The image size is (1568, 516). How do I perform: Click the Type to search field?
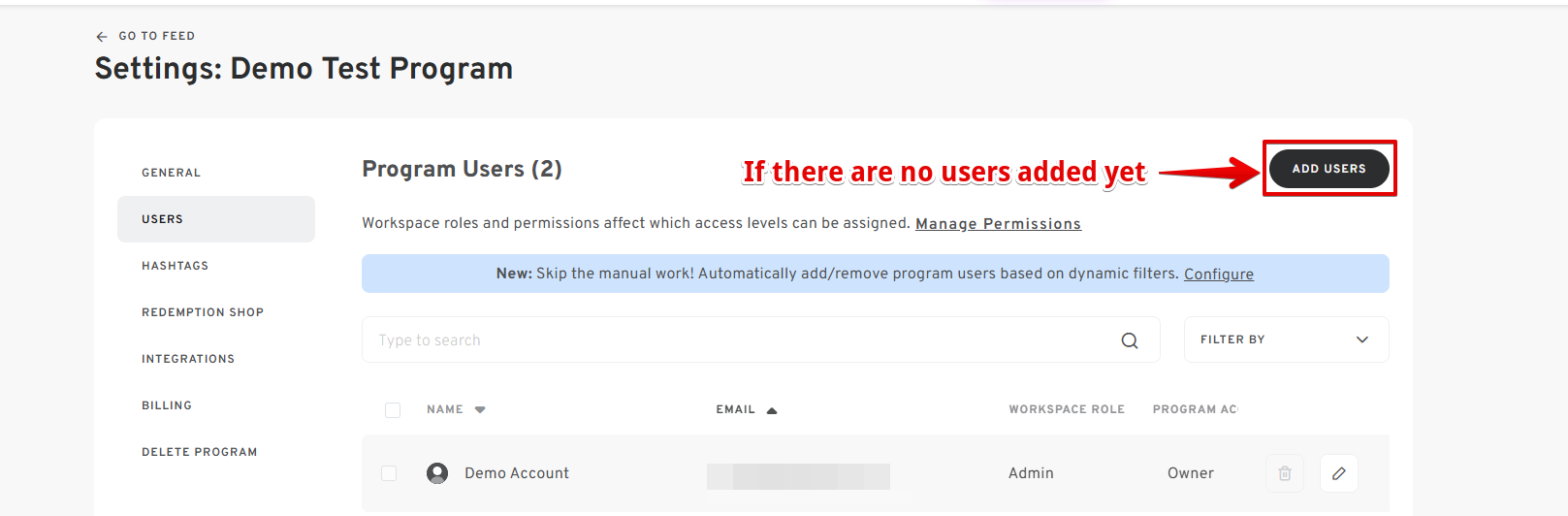(x=761, y=339)
